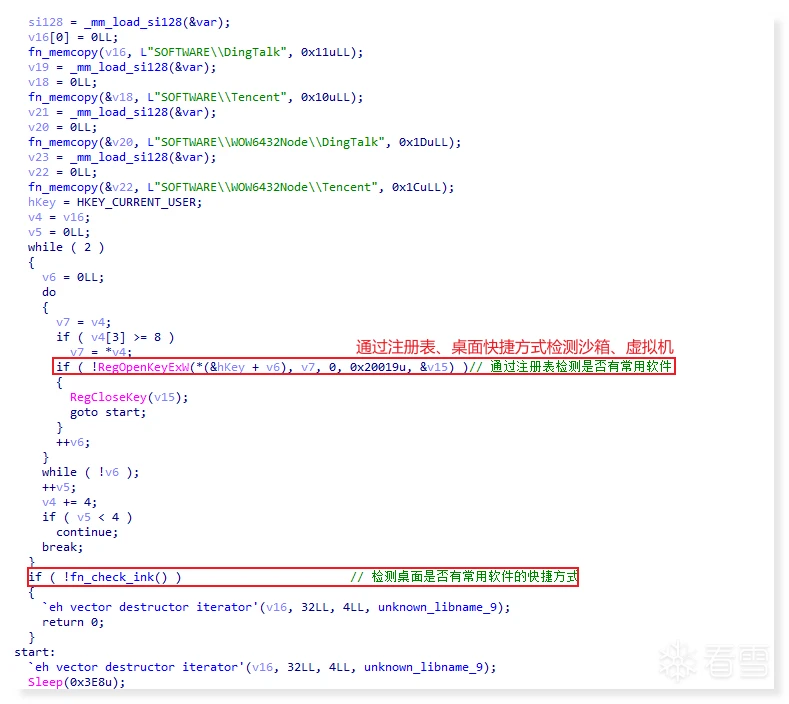This screenshot has height=704, width=789.
Task: Click the "SOFTWARE\\DingTalk" string literal
Action: [x=213, y=52]
